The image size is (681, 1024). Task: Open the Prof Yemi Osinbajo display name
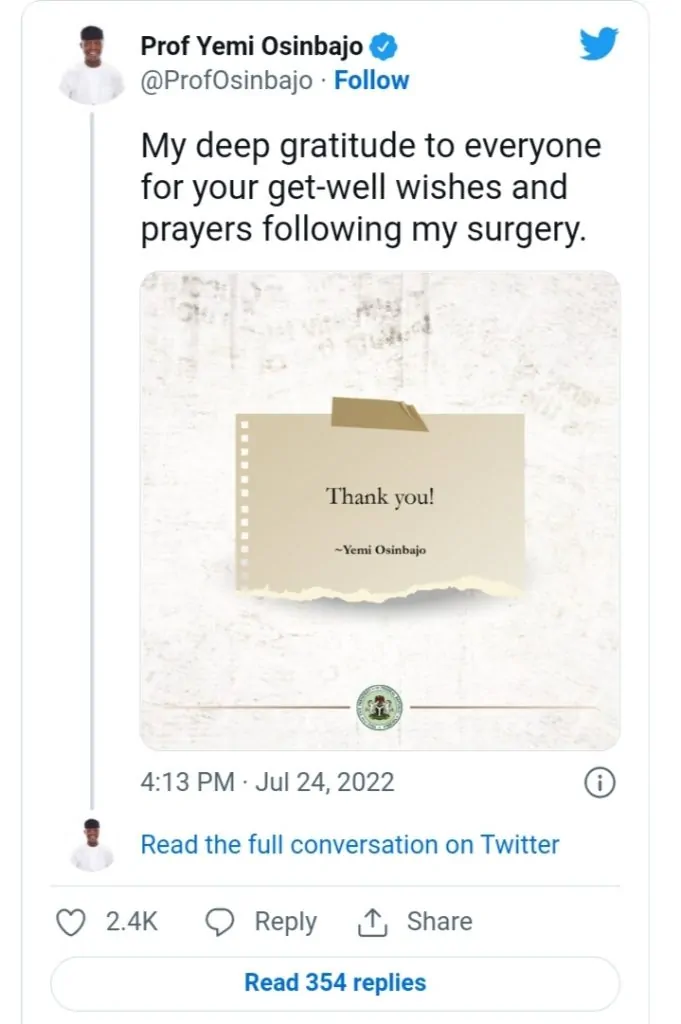tap(253, 46)
